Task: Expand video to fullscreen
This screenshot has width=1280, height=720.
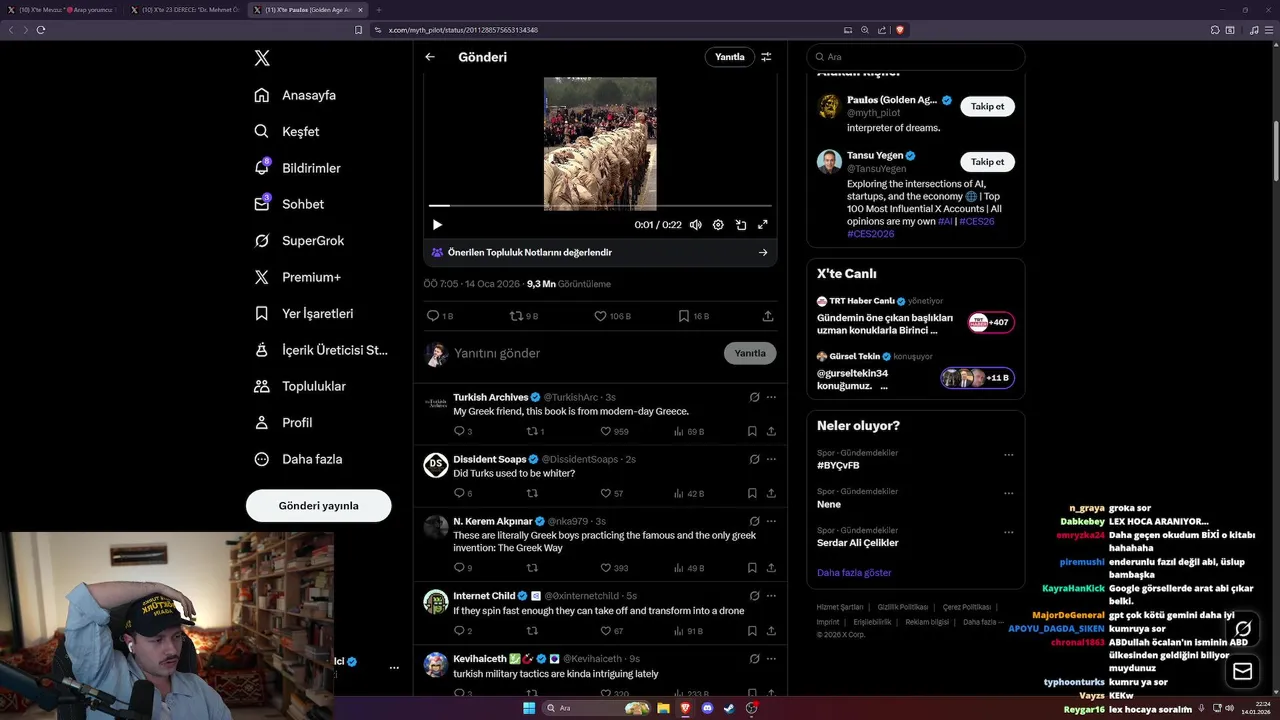Action: (763, 225)
